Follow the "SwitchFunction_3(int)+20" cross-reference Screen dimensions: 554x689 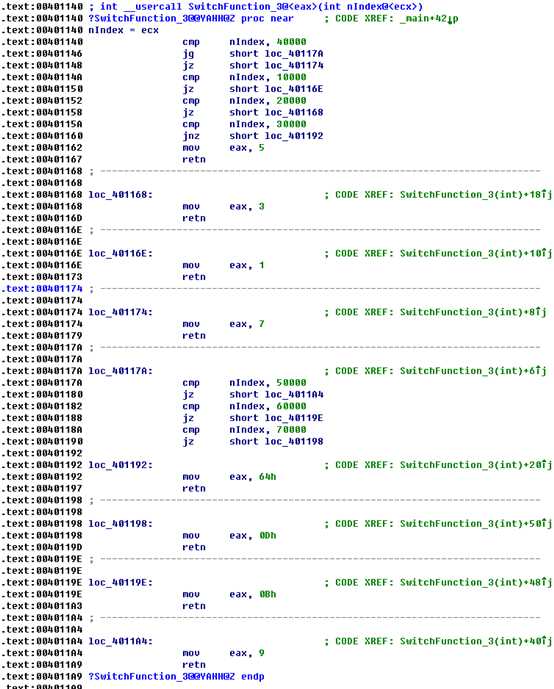pos(475,465)
